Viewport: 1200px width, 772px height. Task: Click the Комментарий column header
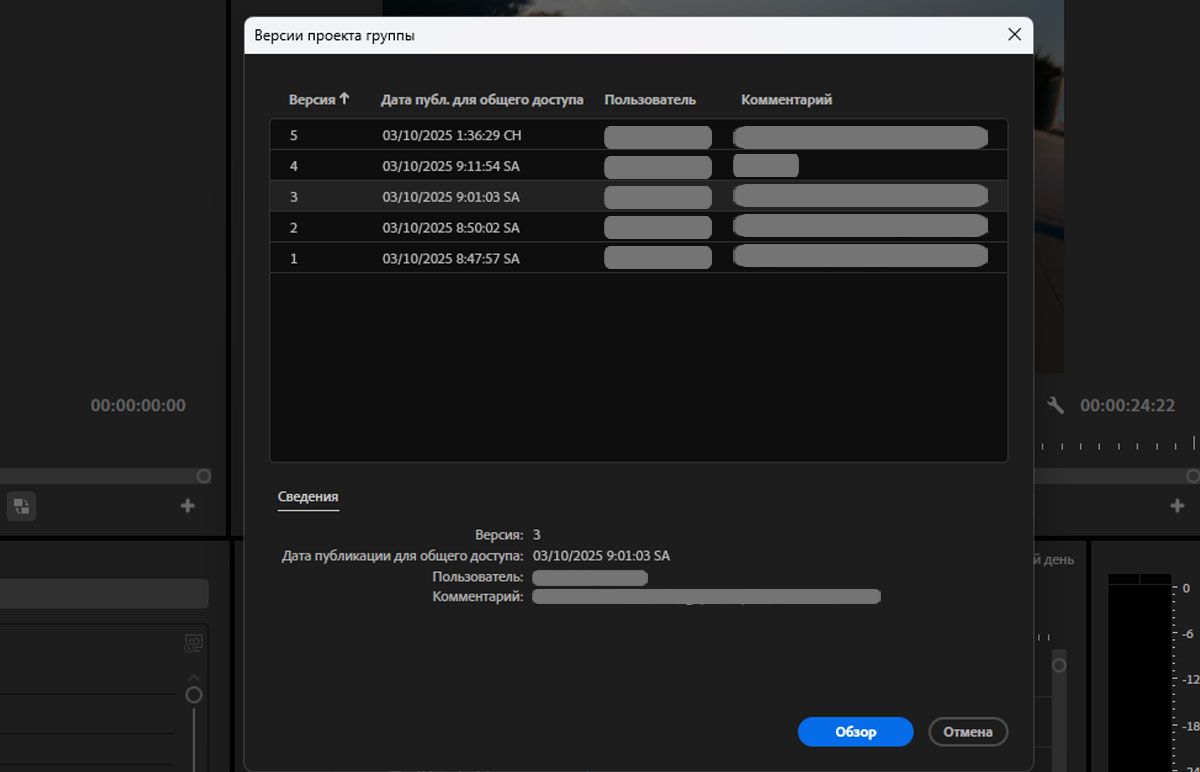tap(786, 100)
